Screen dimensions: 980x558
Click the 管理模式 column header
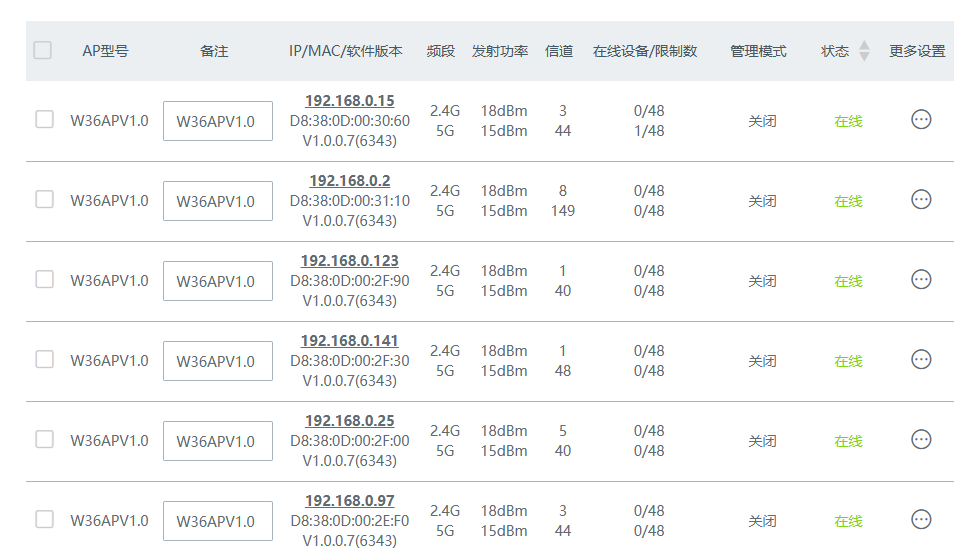point(758,51)
